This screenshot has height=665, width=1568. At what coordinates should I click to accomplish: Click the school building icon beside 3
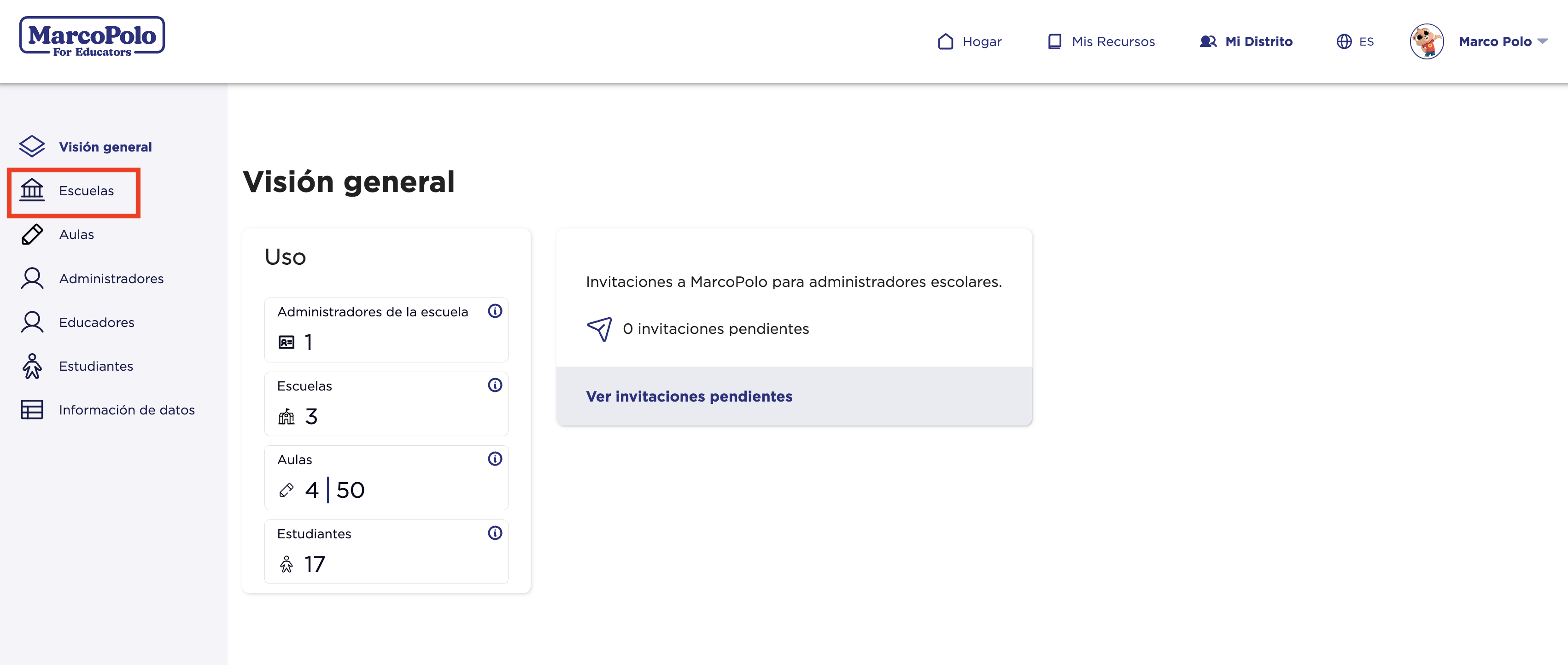(x=286, y=417)
